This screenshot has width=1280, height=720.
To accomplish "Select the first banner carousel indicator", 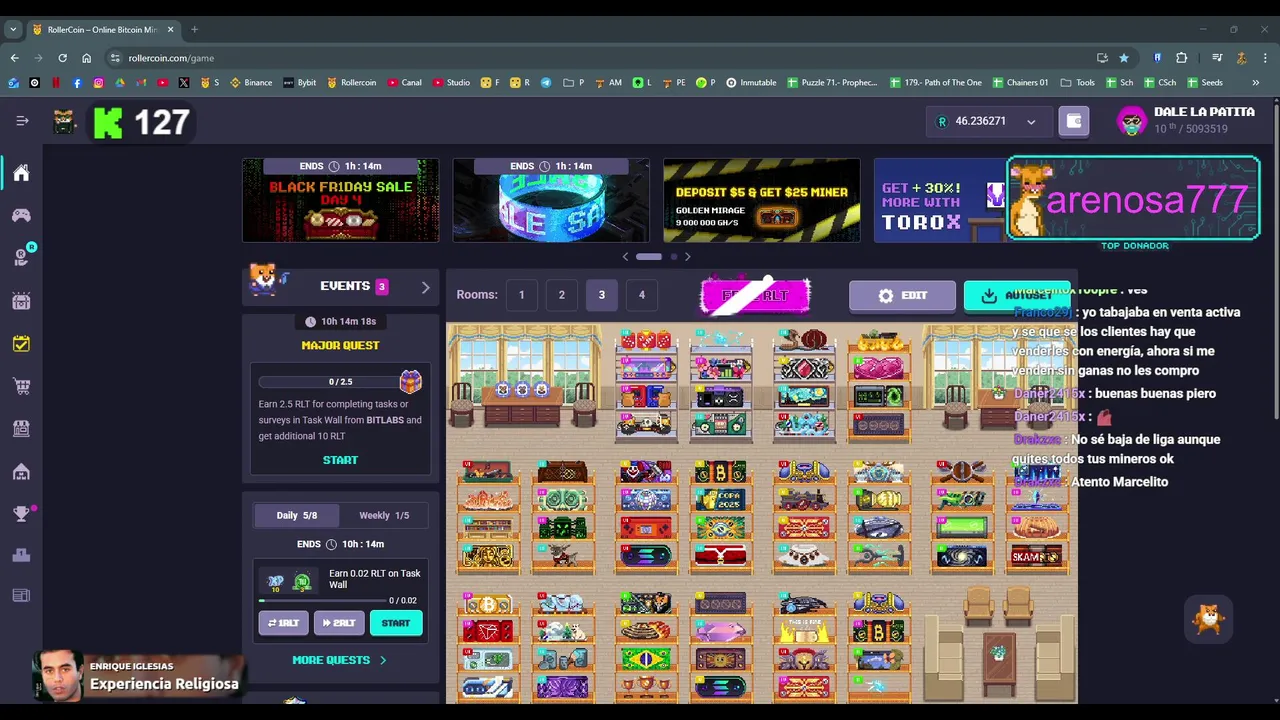I will coord(649,257).
